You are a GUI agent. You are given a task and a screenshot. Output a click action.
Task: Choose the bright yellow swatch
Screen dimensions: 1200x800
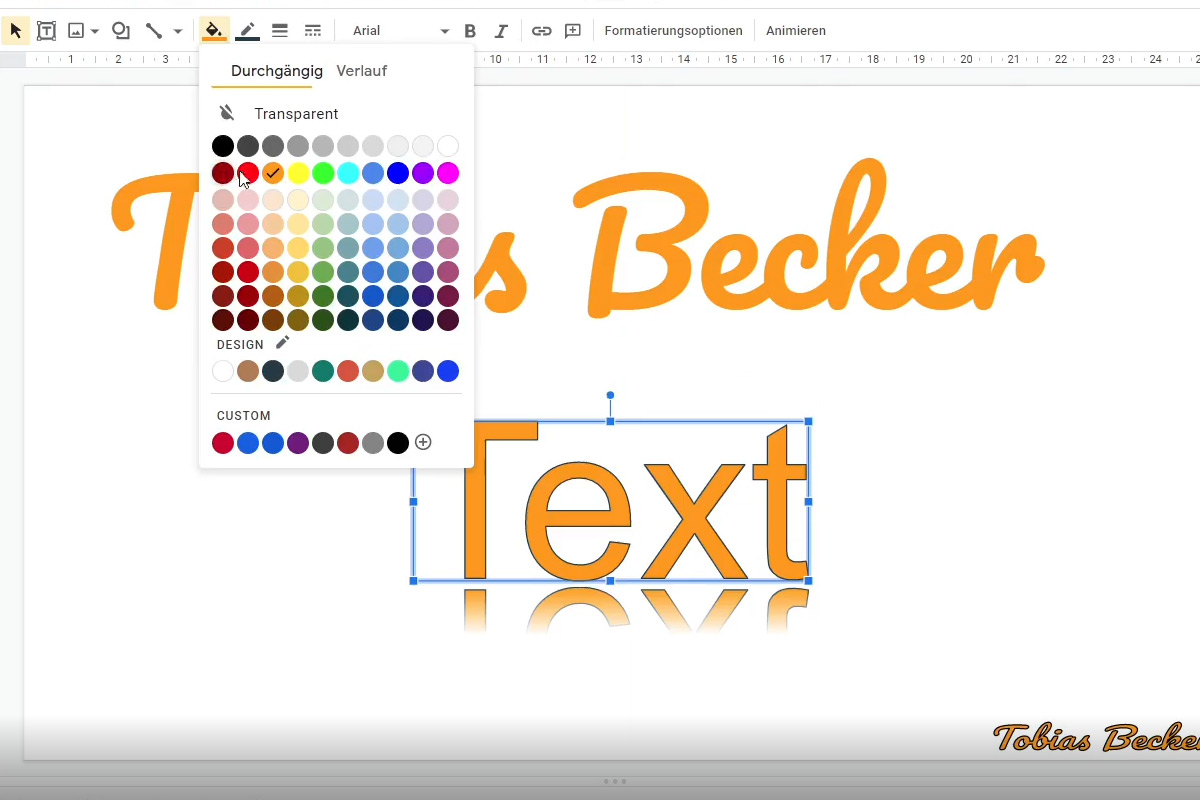coord(298,173)
